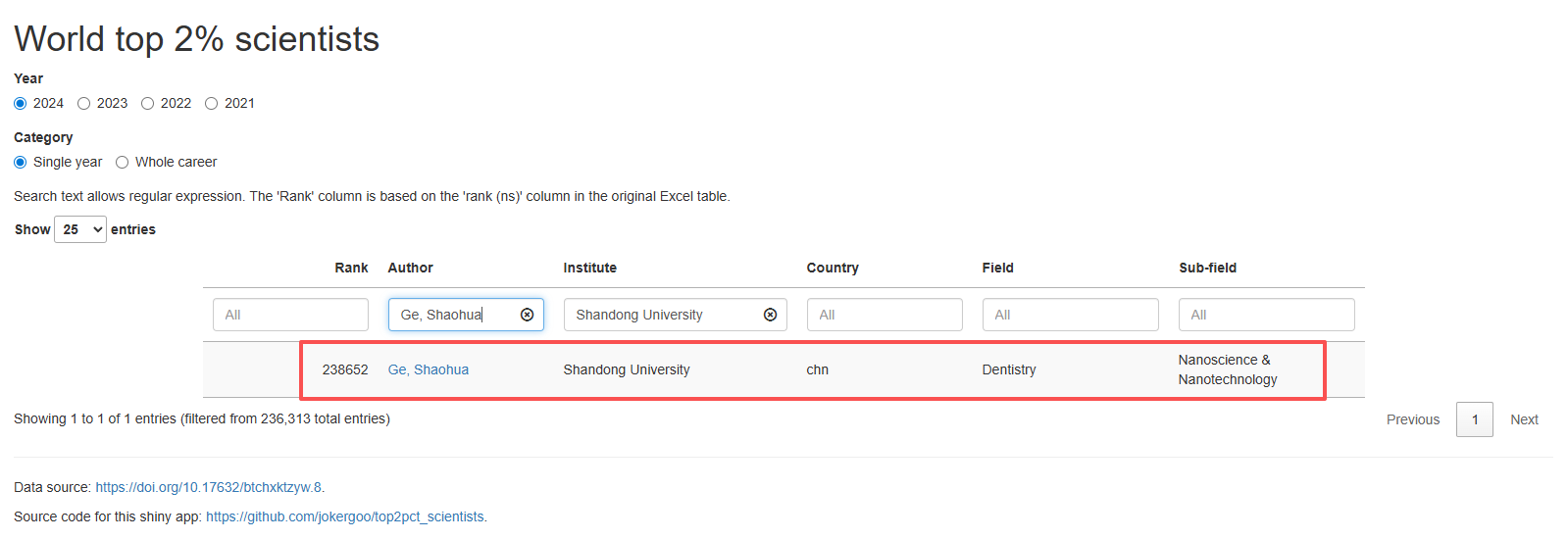Image resolution: width=1568 pixels, height=540 pixels.
Task: Go to the Previous page
Action: (x=1412, y=419)
